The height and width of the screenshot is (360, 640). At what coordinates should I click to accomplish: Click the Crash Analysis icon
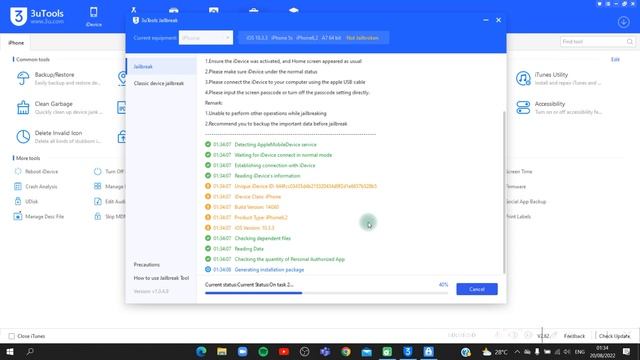[x=18, y=187]
